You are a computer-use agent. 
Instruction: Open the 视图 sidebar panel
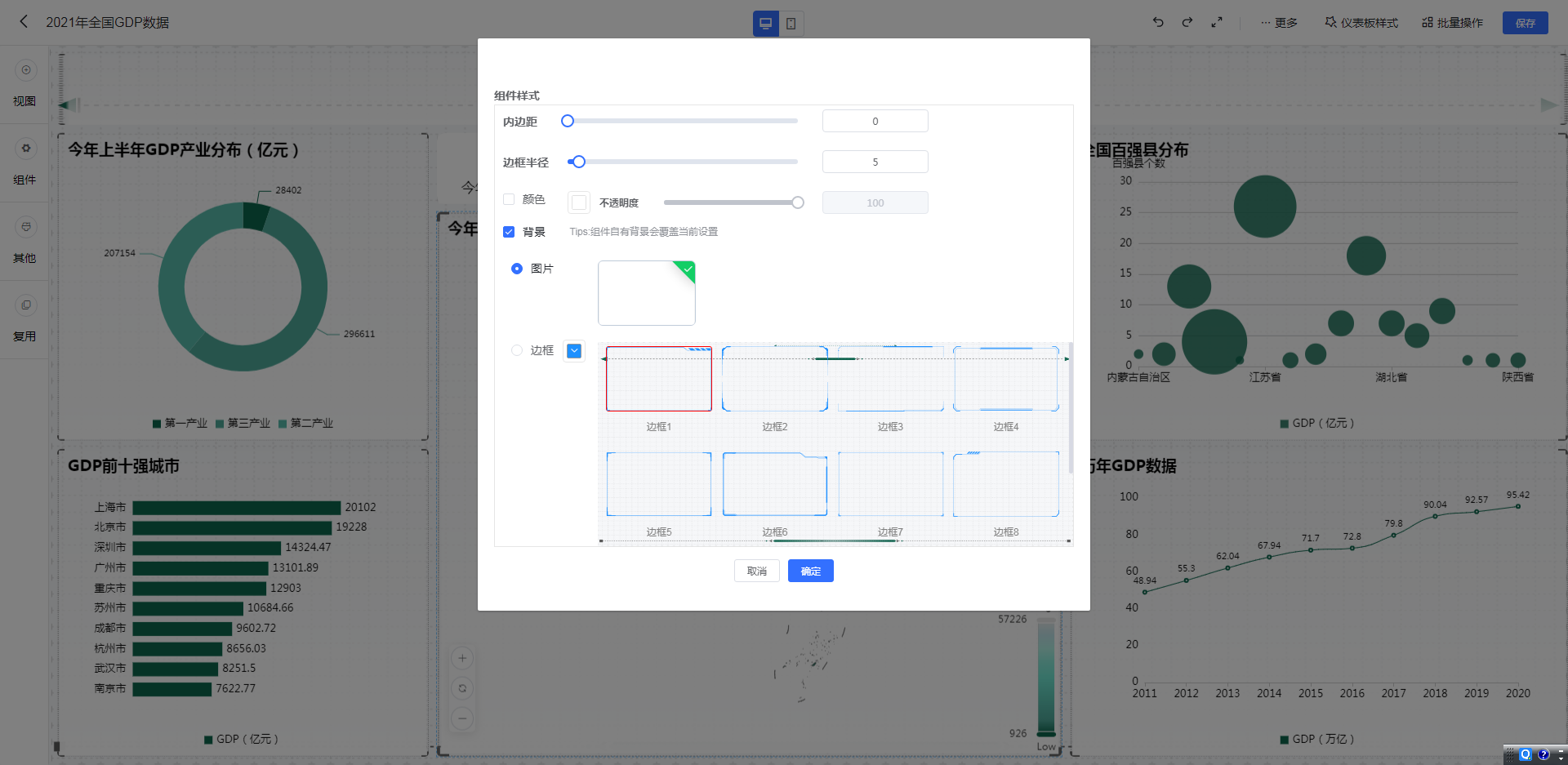click(24, 84)
